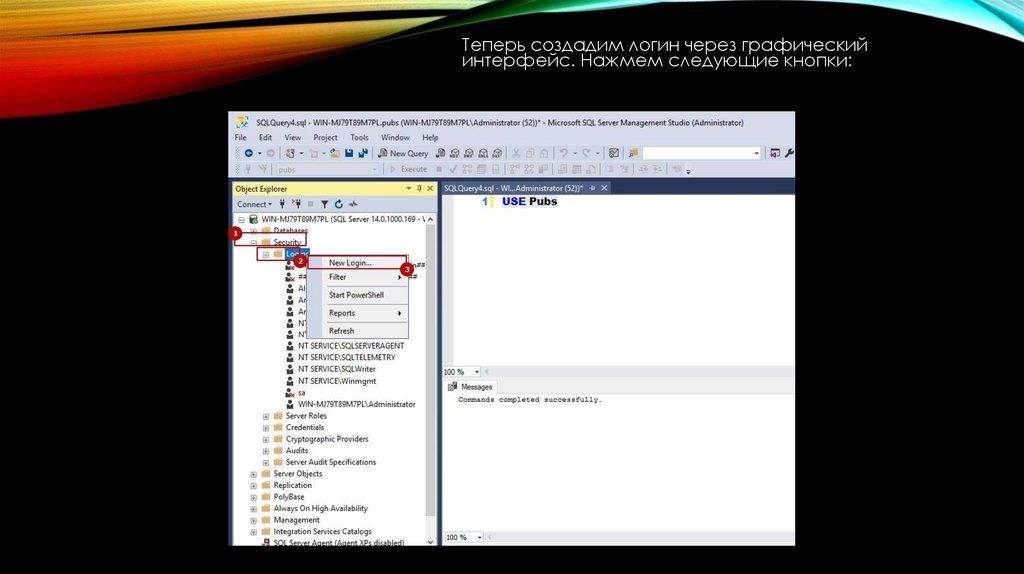
Task: Open the editor 100 % zoom dropdown
Action: (477, 372)
